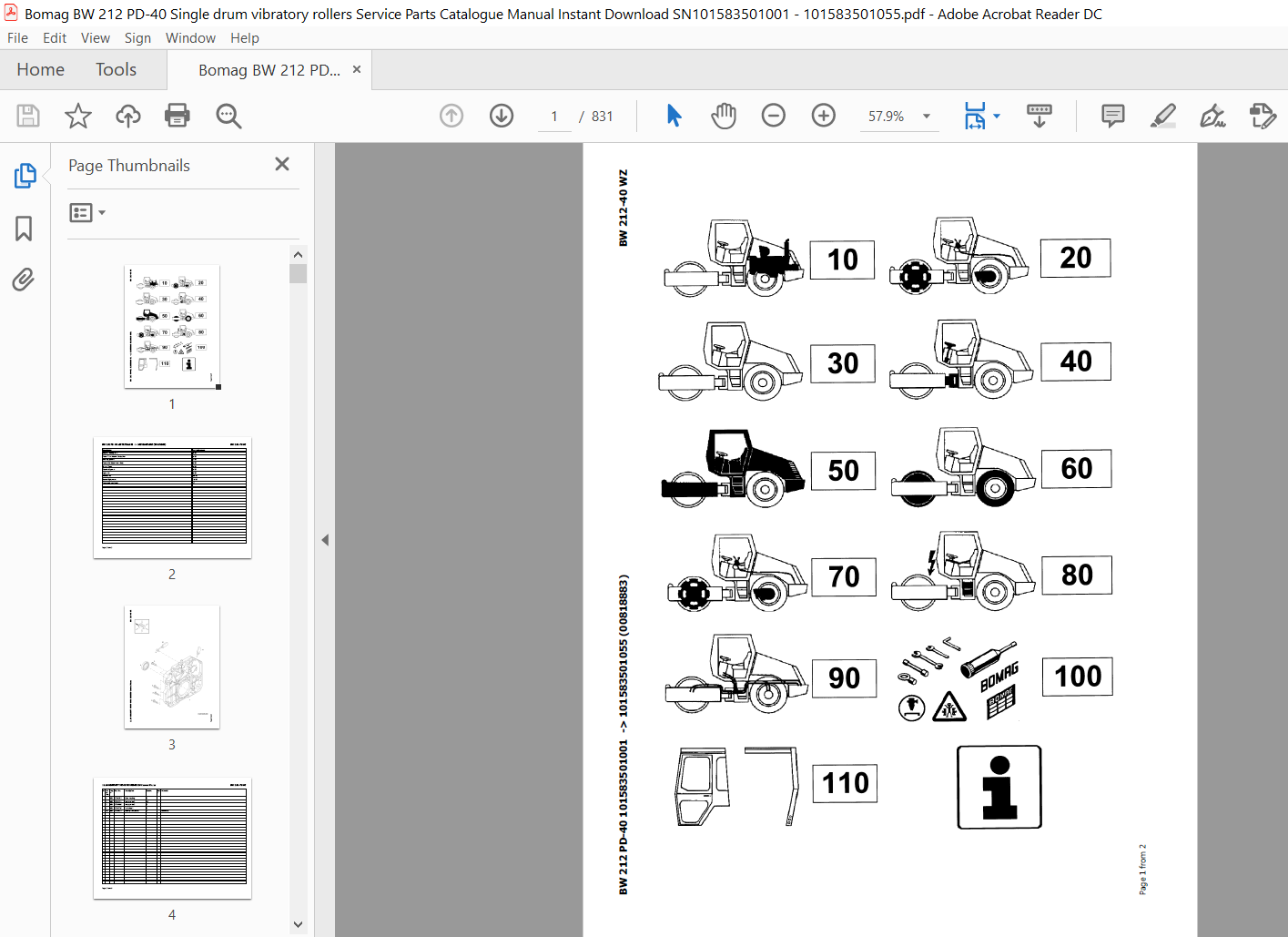Screen dimensions: 1288x937
Task: Click section 60 number box
Action: 1077,468
